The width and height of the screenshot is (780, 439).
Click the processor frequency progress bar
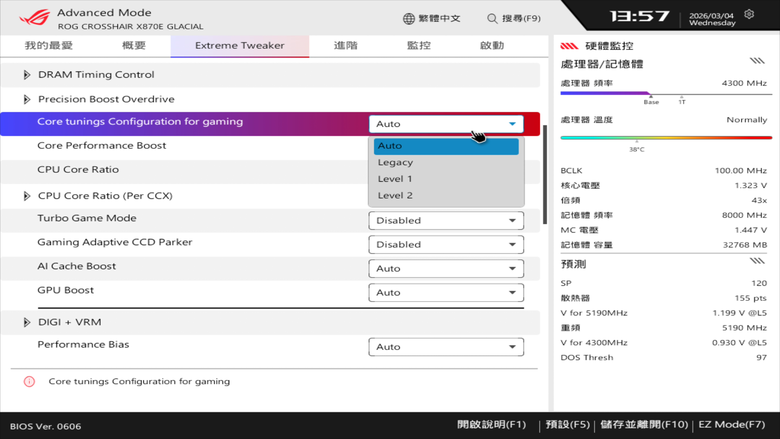(666, 93)
